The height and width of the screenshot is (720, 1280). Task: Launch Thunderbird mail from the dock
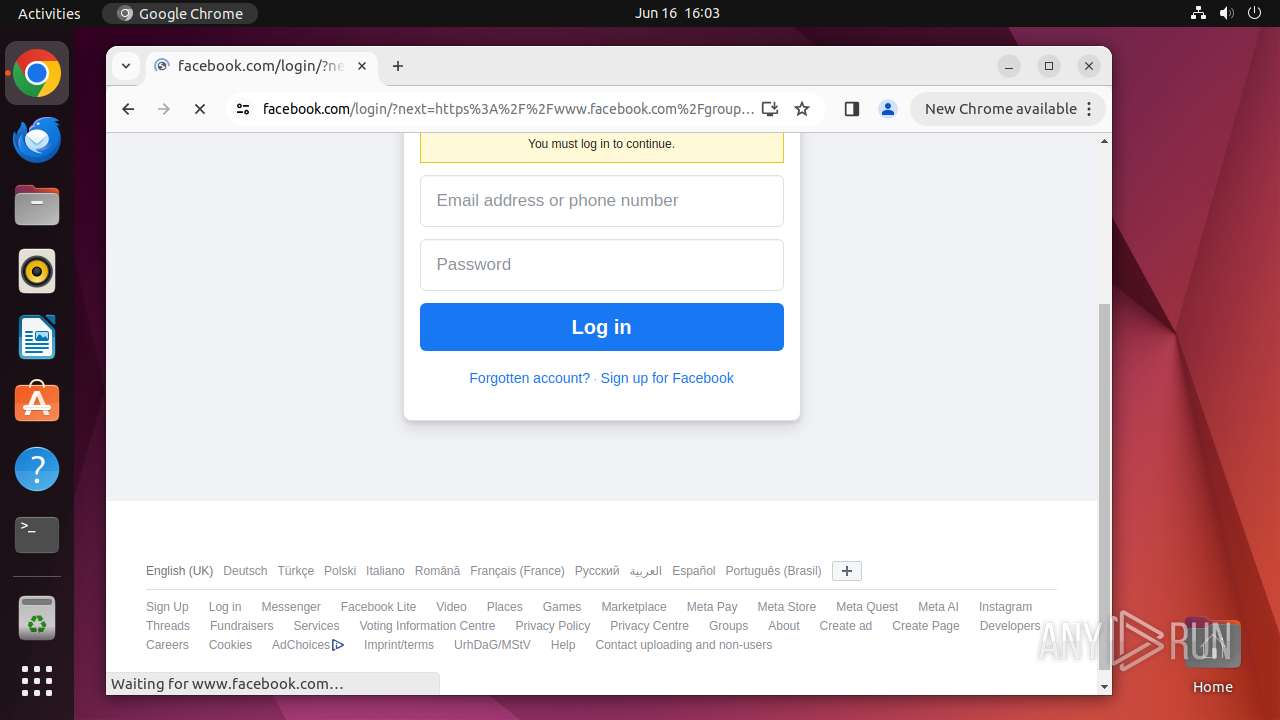coord(37,140)
